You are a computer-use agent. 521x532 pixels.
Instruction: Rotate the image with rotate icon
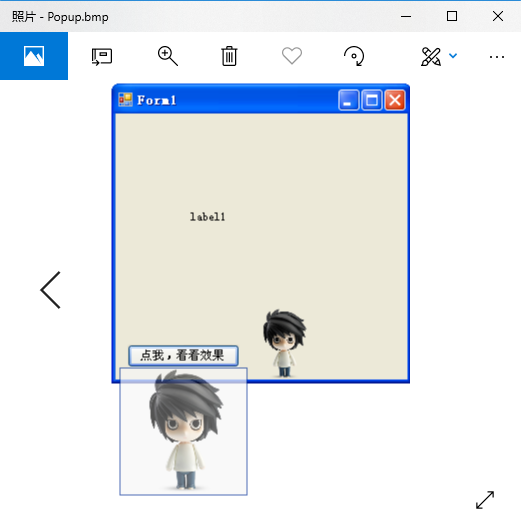point(354,56)
